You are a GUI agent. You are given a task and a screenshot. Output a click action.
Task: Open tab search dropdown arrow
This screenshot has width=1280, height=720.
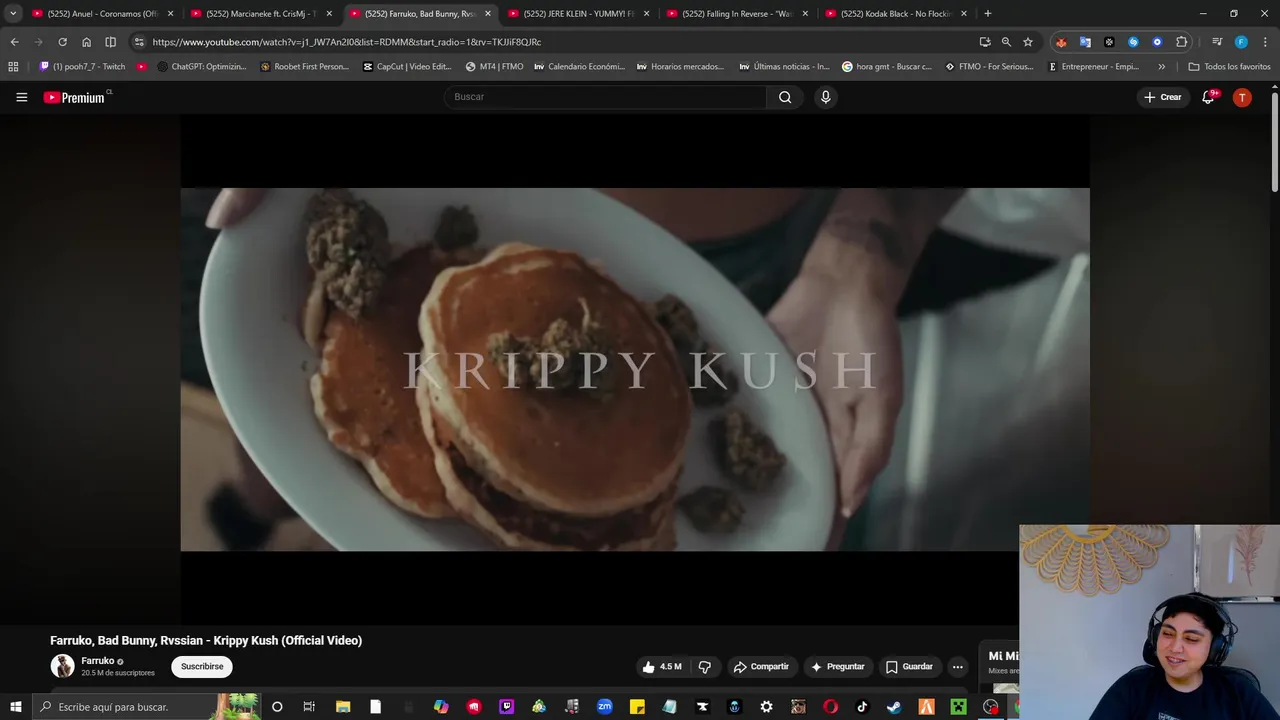coord(13,14)
